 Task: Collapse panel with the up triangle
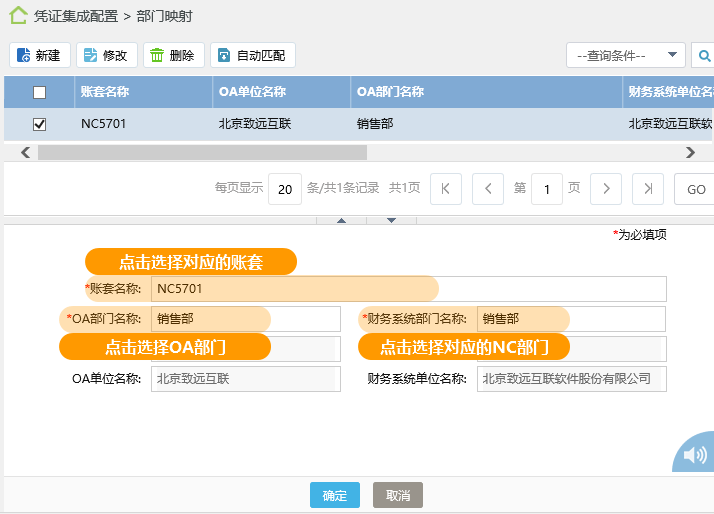341,219
